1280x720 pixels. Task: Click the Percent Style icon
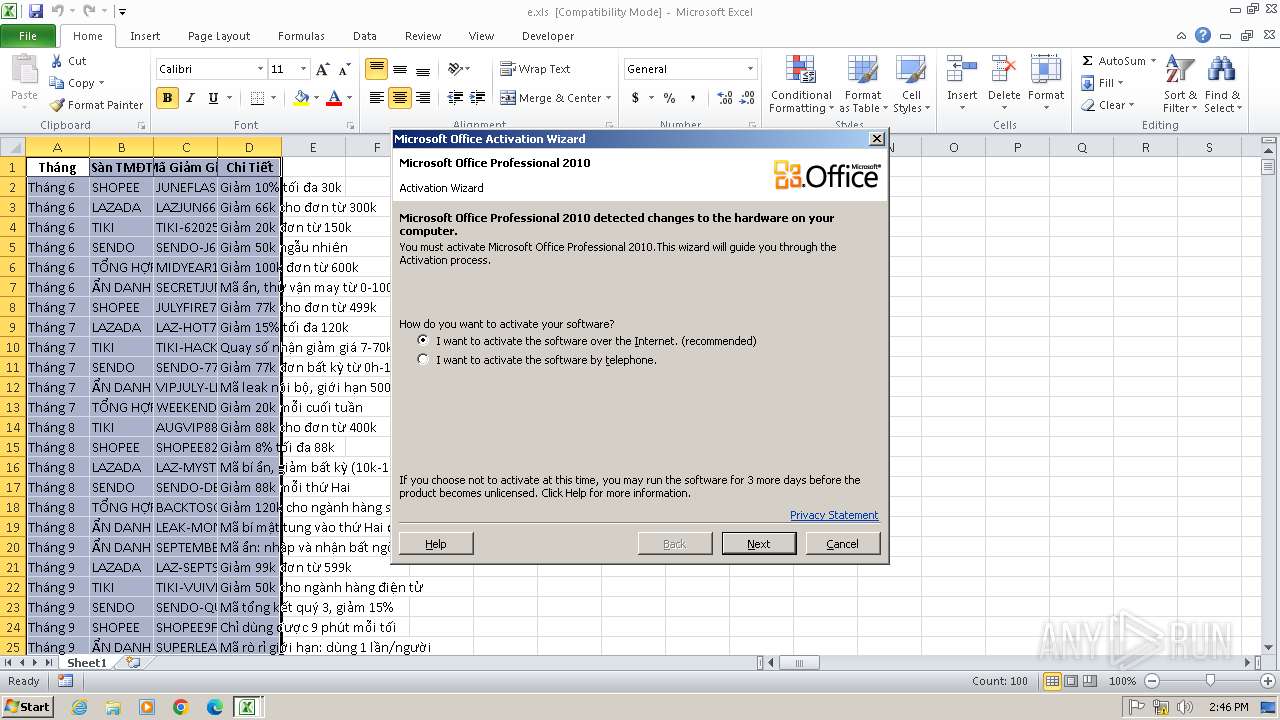pos(669,98)
